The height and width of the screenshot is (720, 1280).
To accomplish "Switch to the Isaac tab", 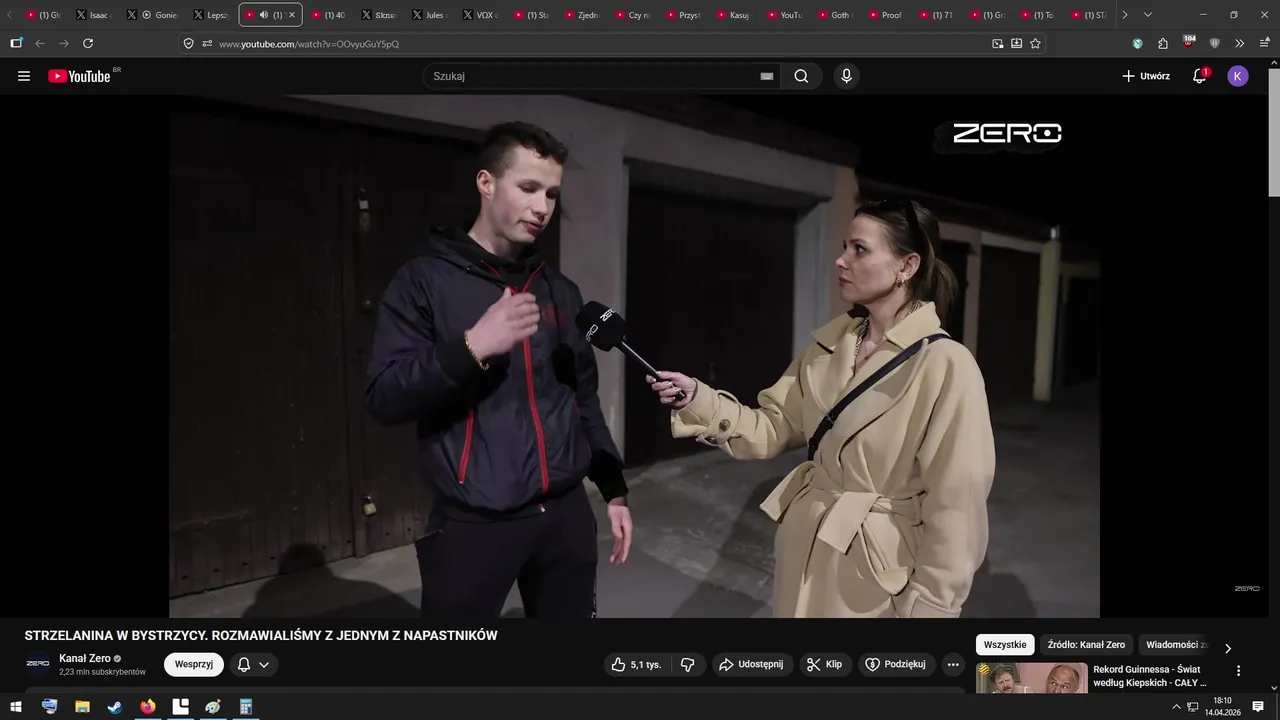I will 94,15.
